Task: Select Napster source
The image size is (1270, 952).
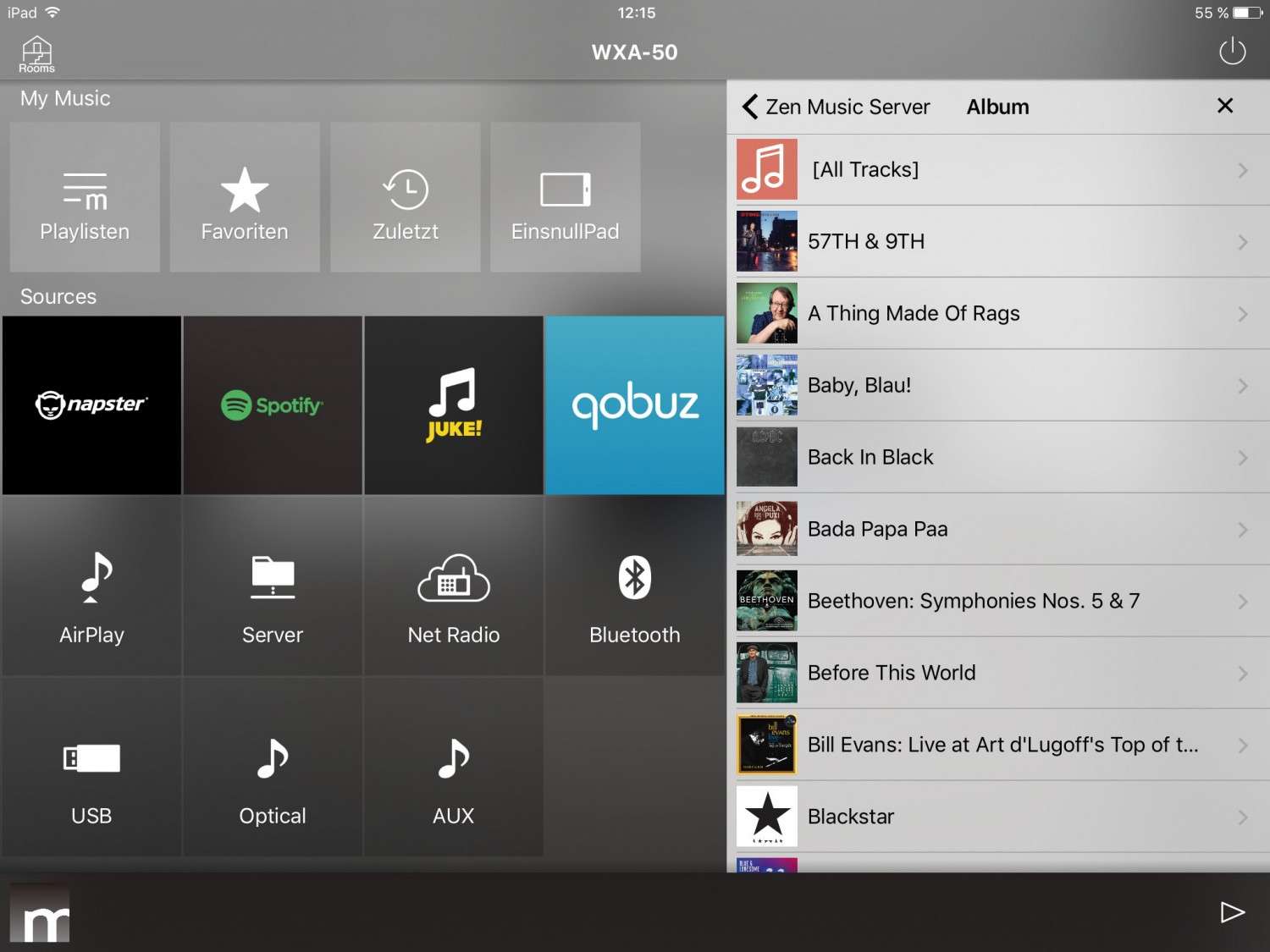Action: (91, 405)
